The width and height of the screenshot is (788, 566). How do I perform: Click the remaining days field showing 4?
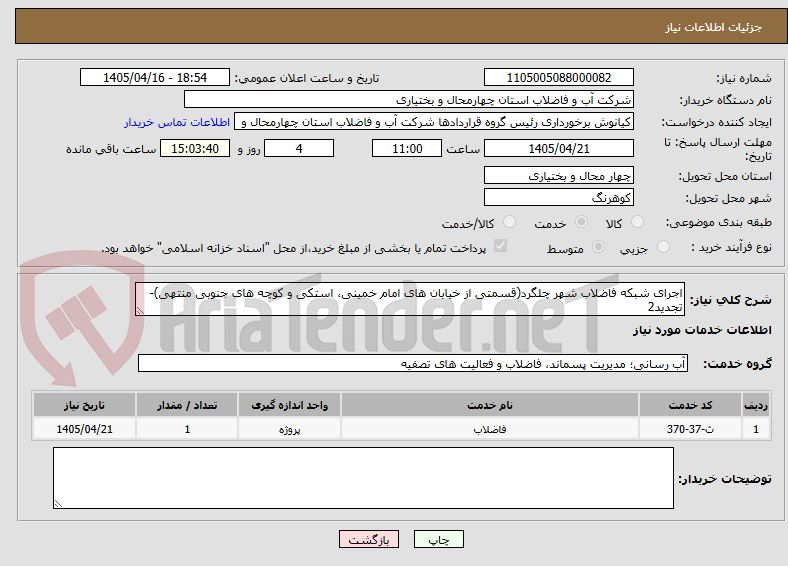coord(299,148)
